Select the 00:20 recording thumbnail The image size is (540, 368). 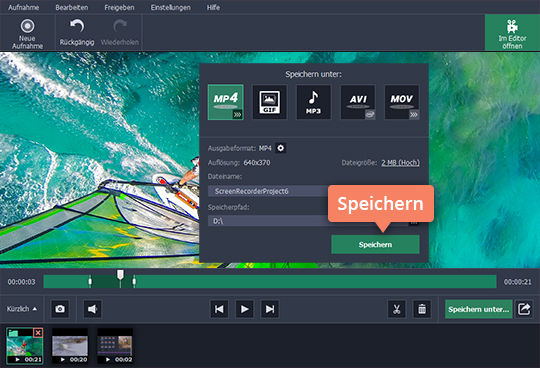(70, 346)
